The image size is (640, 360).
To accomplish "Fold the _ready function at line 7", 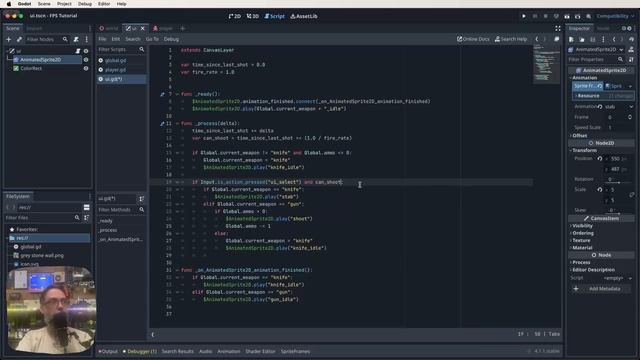I will pyautogui.click(x=178, y=94).
